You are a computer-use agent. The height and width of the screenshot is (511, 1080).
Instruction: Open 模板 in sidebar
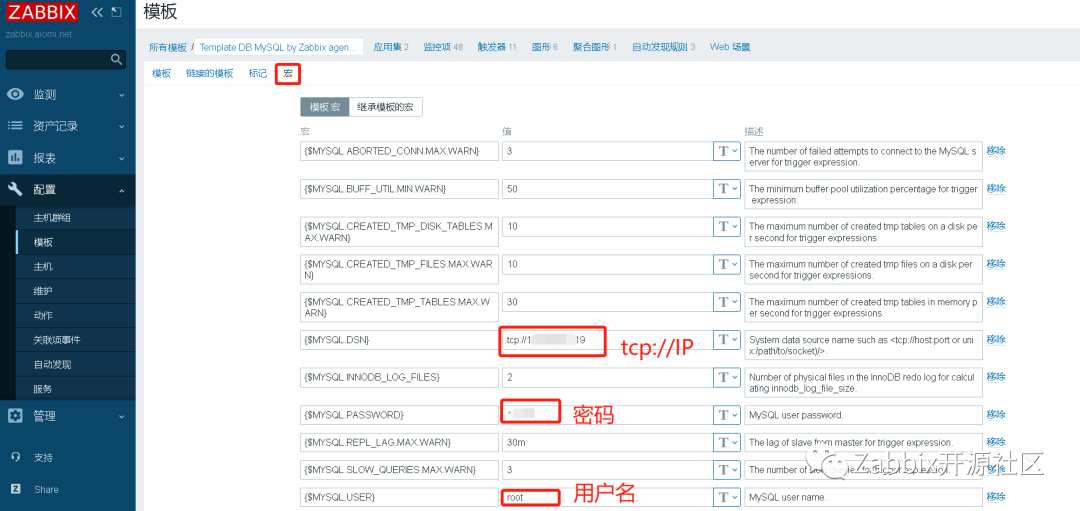(43, 242)
